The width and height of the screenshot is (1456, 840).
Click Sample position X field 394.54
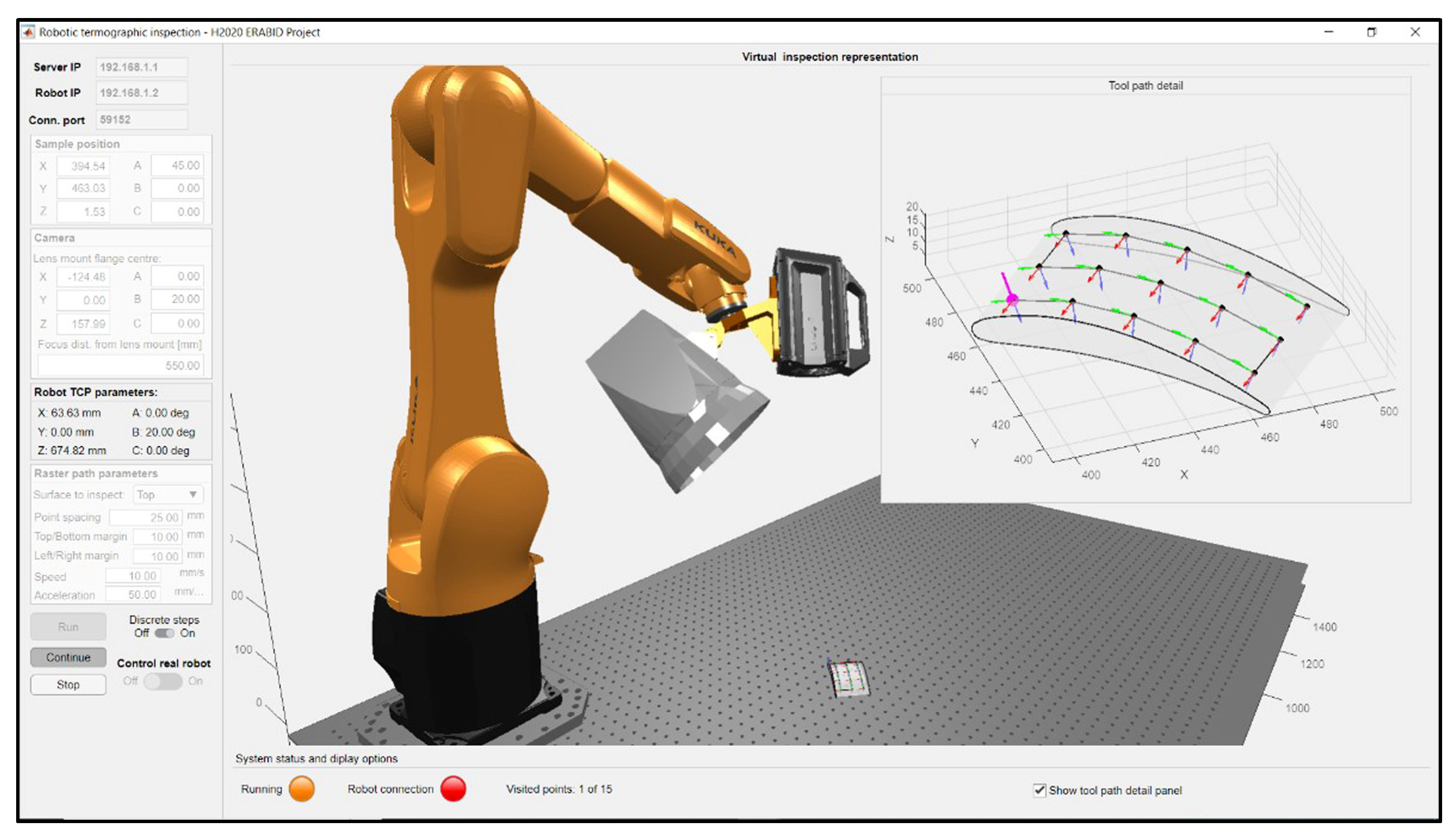[83, 166]
